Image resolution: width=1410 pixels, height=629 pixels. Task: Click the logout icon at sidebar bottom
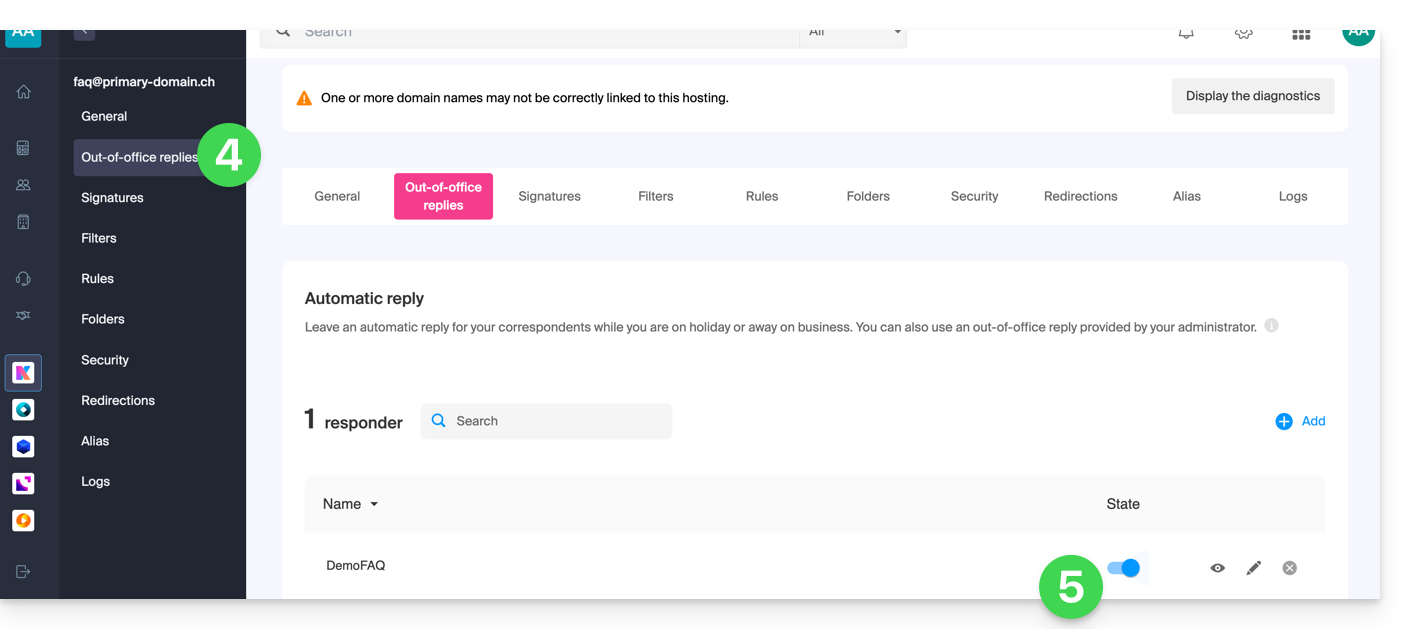pyautogui.click(x=23, y=571)
